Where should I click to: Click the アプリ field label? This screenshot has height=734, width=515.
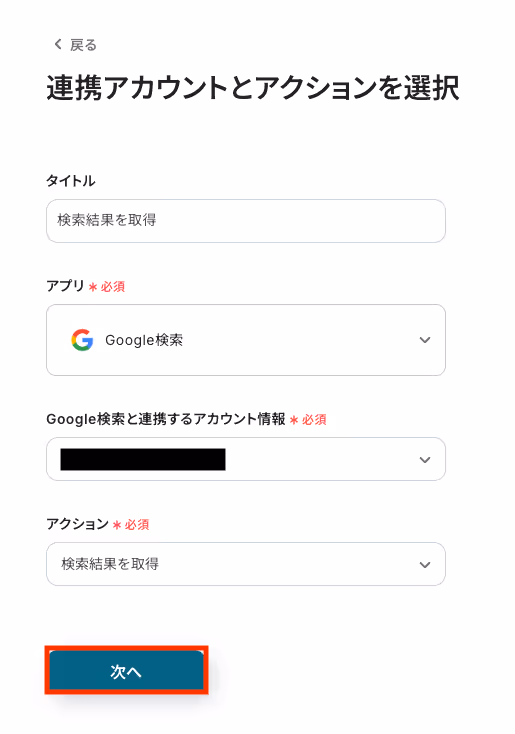pyautogui.click(x=65, y=286)
